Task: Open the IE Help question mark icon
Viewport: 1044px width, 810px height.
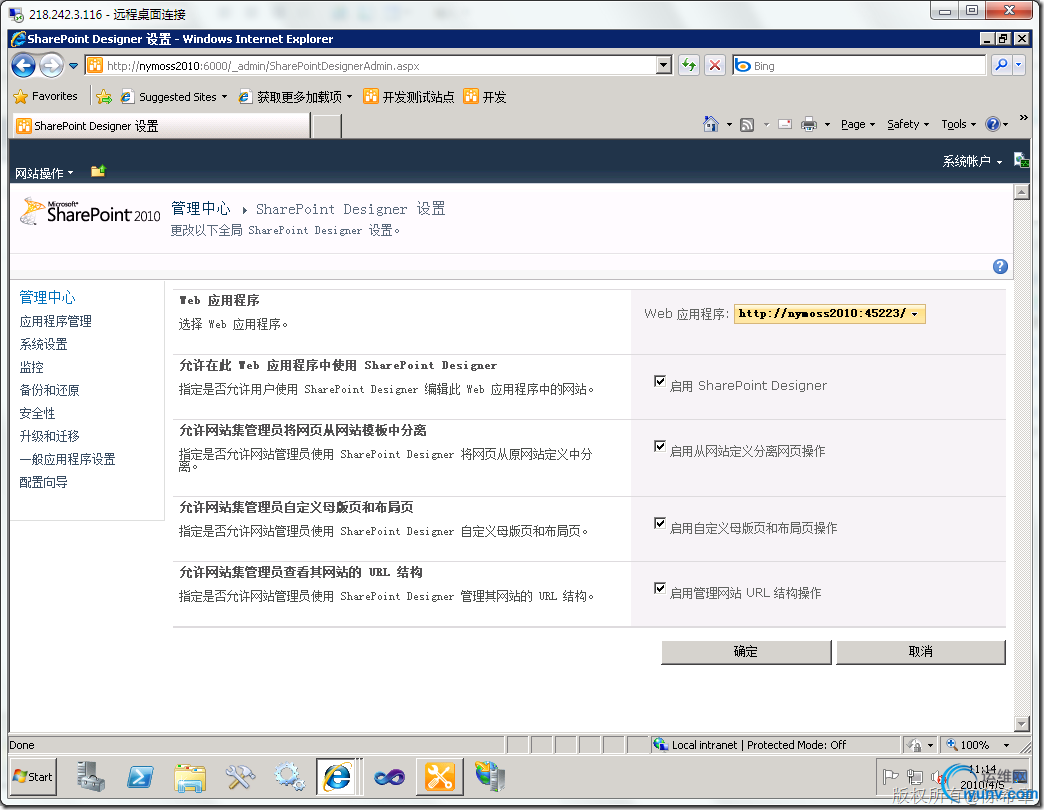Action: click(x=993, y=124)
